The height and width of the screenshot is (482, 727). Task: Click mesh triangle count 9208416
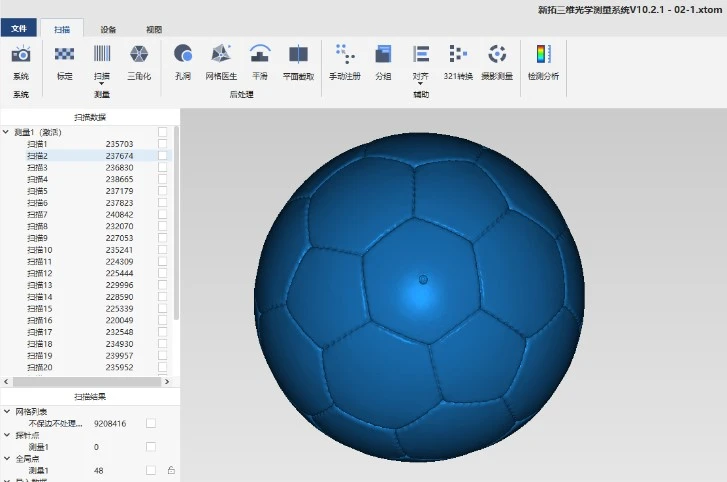point(110,423)
